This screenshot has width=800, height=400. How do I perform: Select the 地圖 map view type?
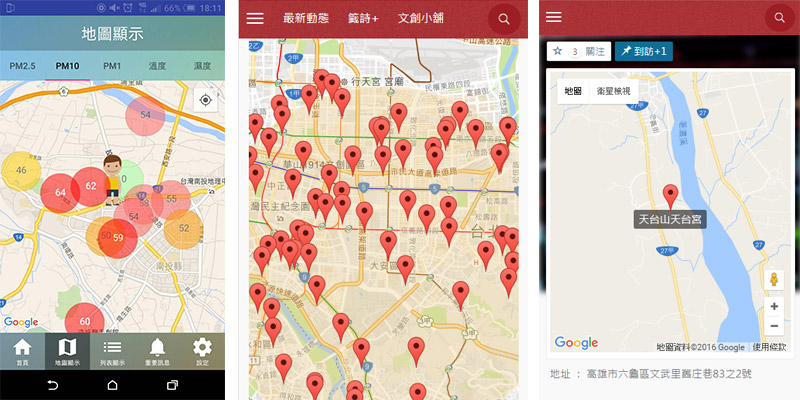pyautogui.click(x=573, y=91)
